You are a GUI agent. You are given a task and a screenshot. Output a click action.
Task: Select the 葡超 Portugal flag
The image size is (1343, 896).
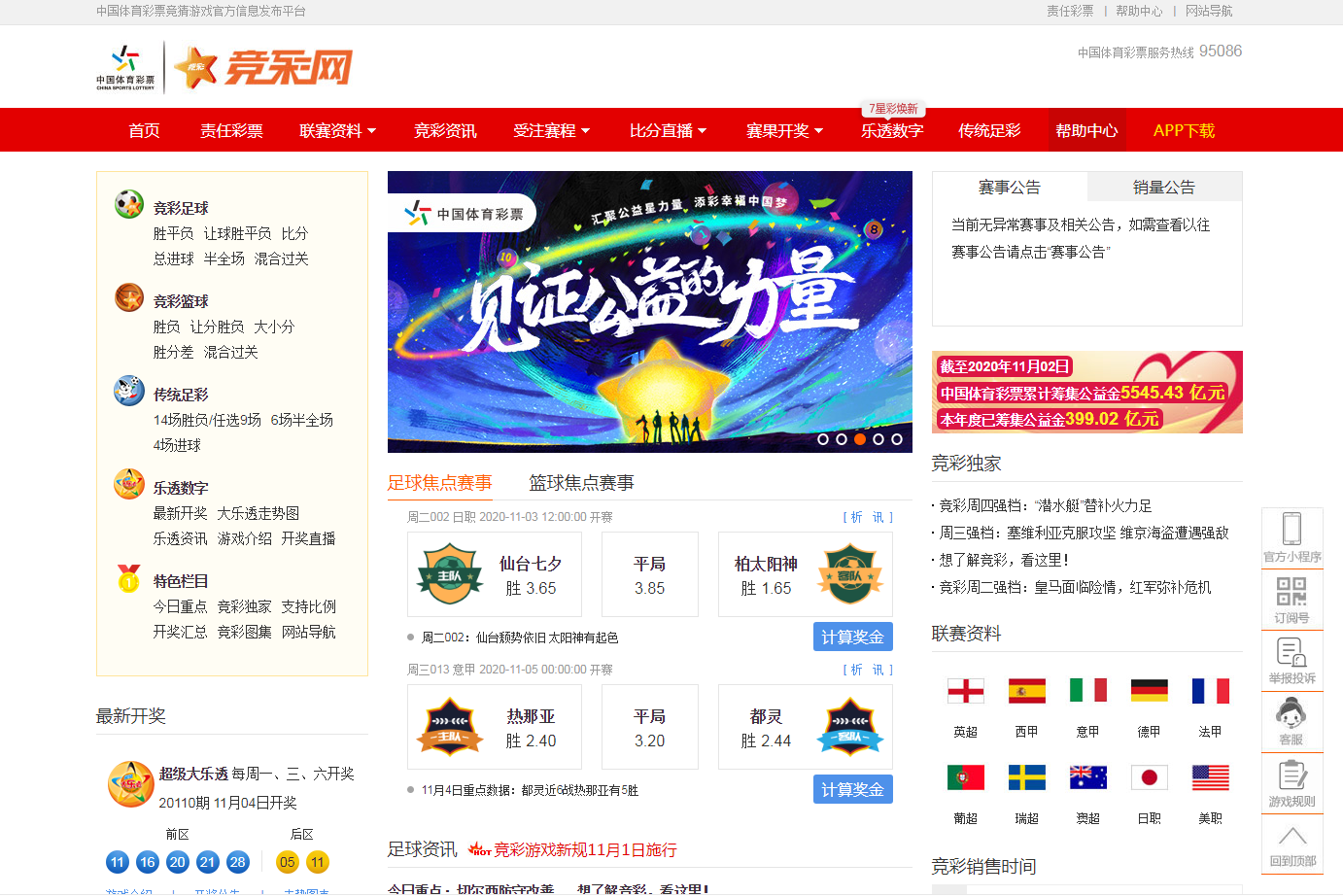[966, 777]
